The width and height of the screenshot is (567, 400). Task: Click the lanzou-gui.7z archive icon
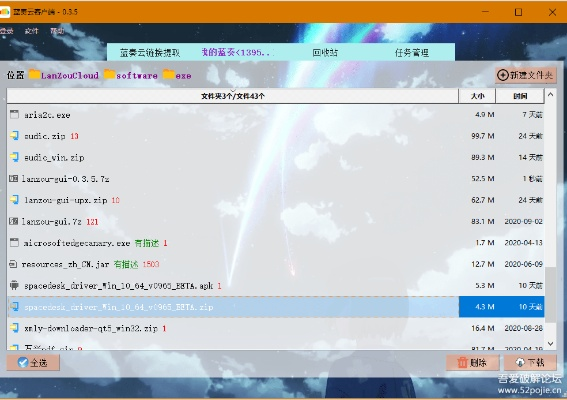tap(13, 221)
